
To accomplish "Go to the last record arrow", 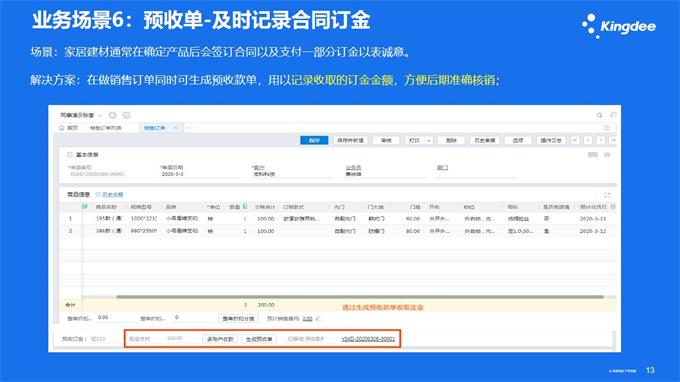I will [613, 140].
